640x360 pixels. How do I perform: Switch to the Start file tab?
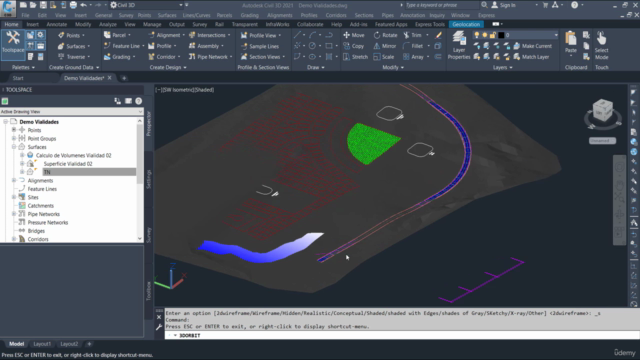[x=18, y=78]
